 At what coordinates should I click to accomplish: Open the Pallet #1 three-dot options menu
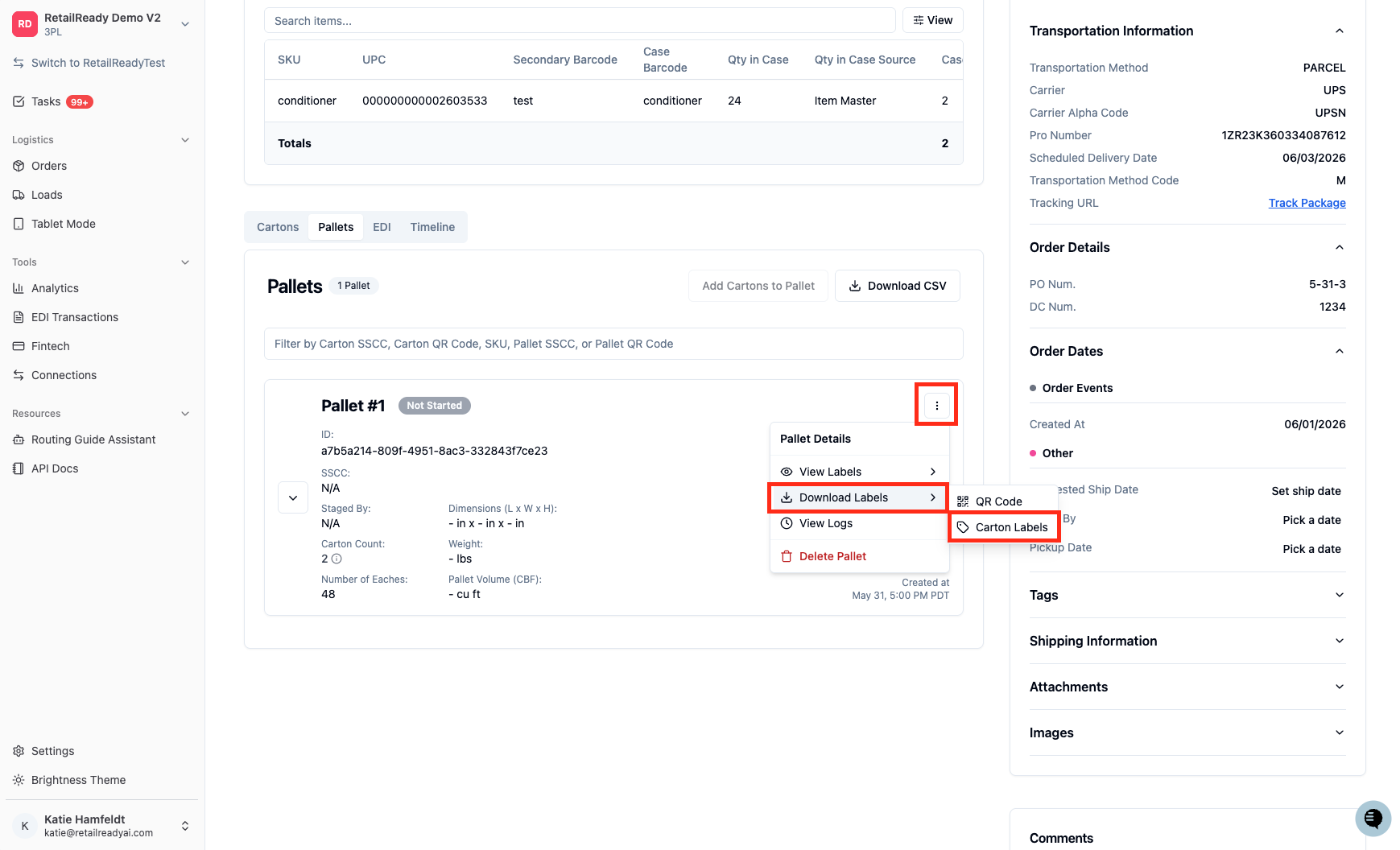936,406
